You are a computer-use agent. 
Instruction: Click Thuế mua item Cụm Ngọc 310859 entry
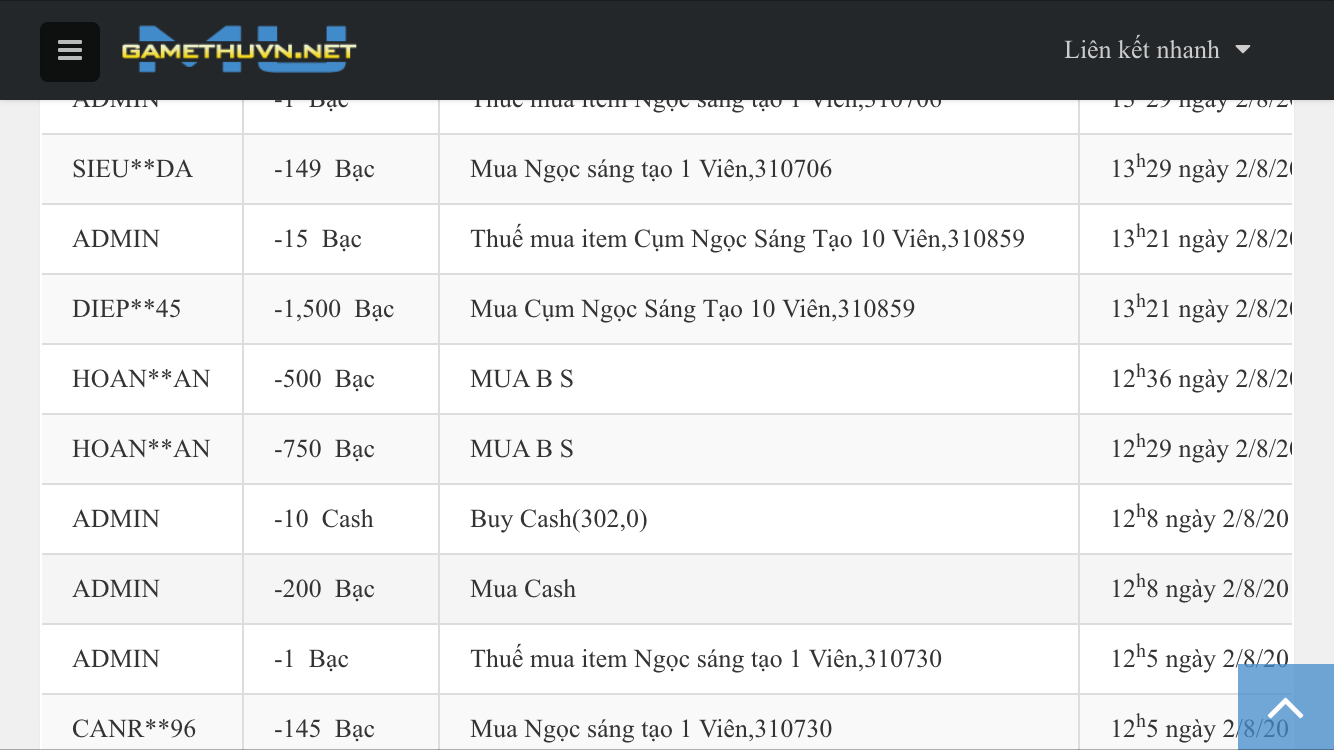point(747,239)
